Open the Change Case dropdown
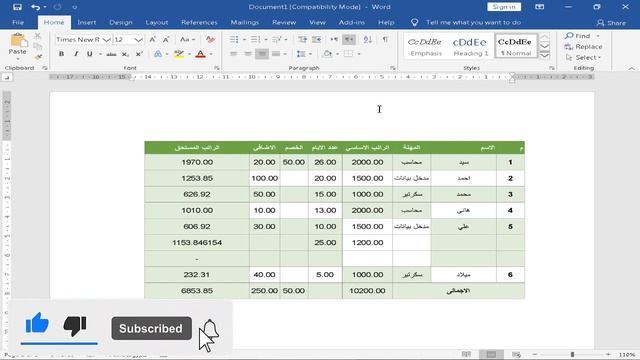Image resolution: width=640 pixels, height=360 pixels. [x=187, y=40]
